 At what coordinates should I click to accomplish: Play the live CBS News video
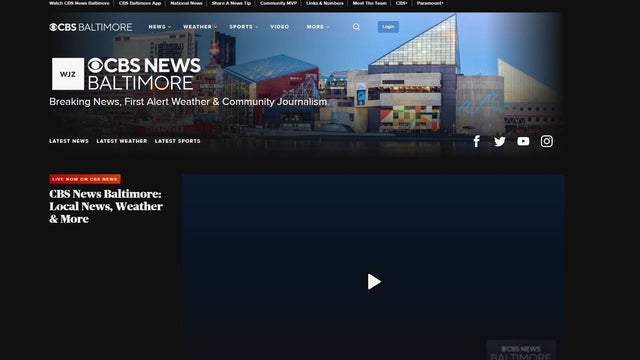(x=373, y=282)
